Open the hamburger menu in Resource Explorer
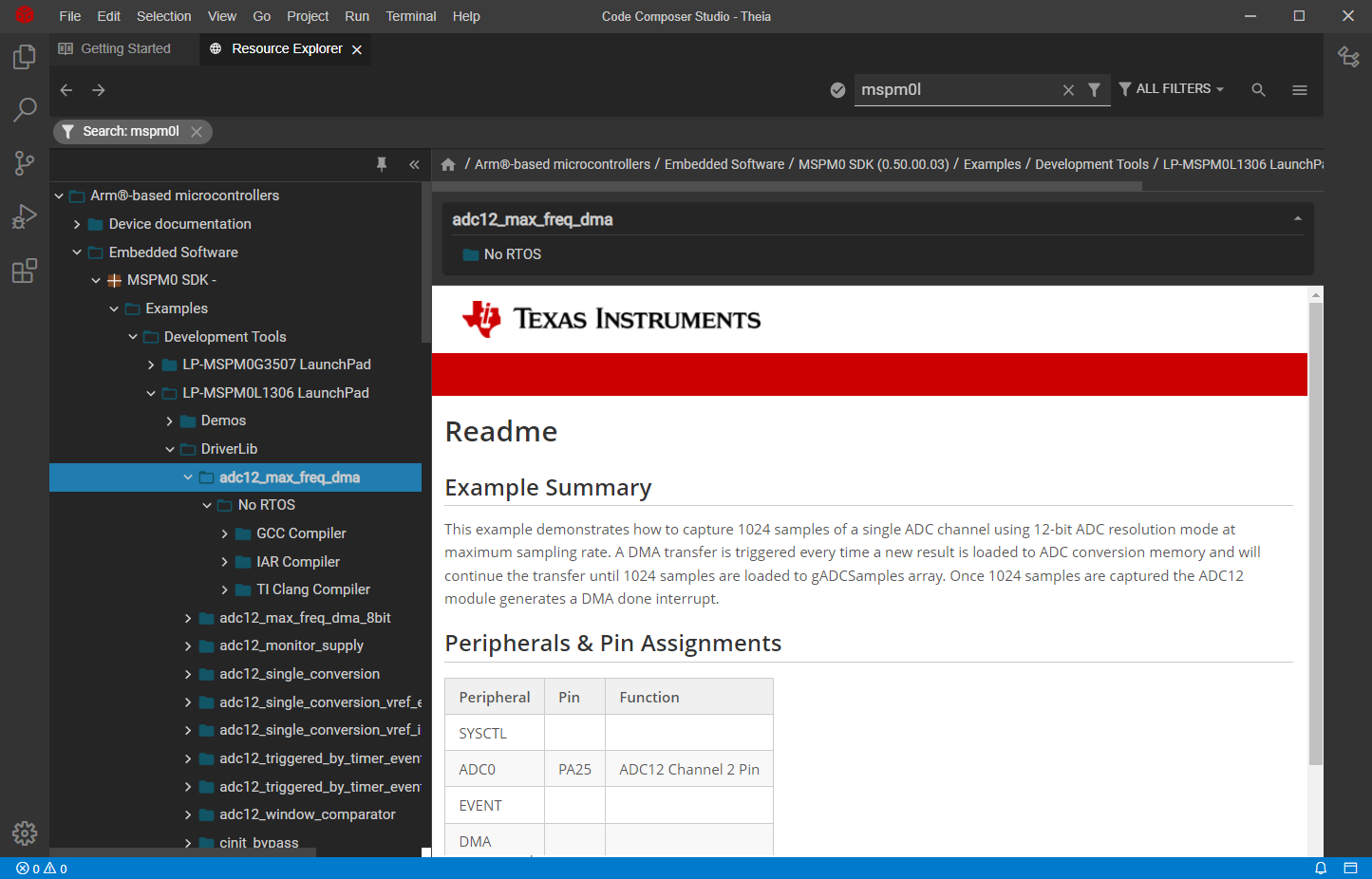This screenshot has width=1372, height=879. coord(1299,90)
